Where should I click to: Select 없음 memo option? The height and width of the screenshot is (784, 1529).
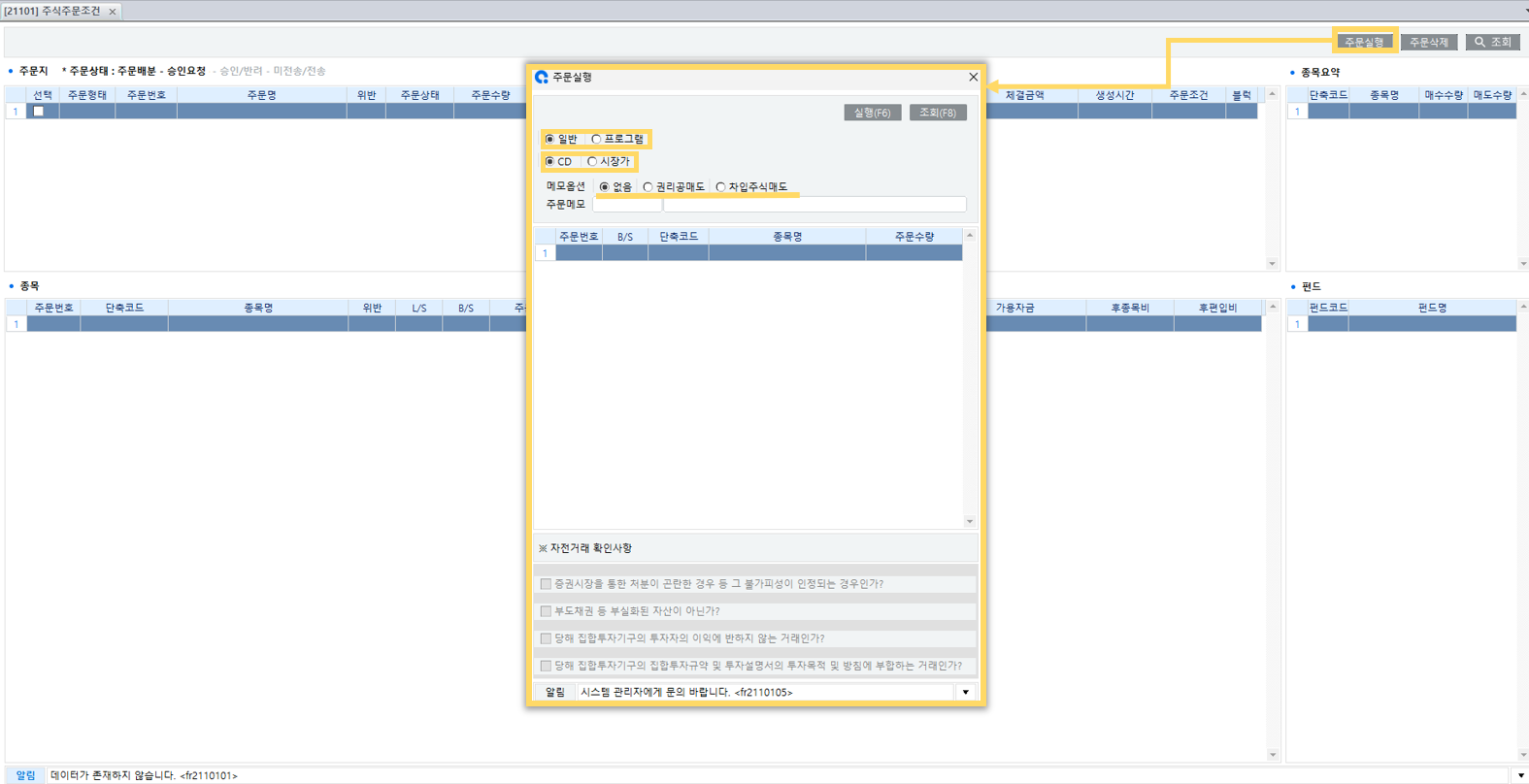(x=604, y=186)
